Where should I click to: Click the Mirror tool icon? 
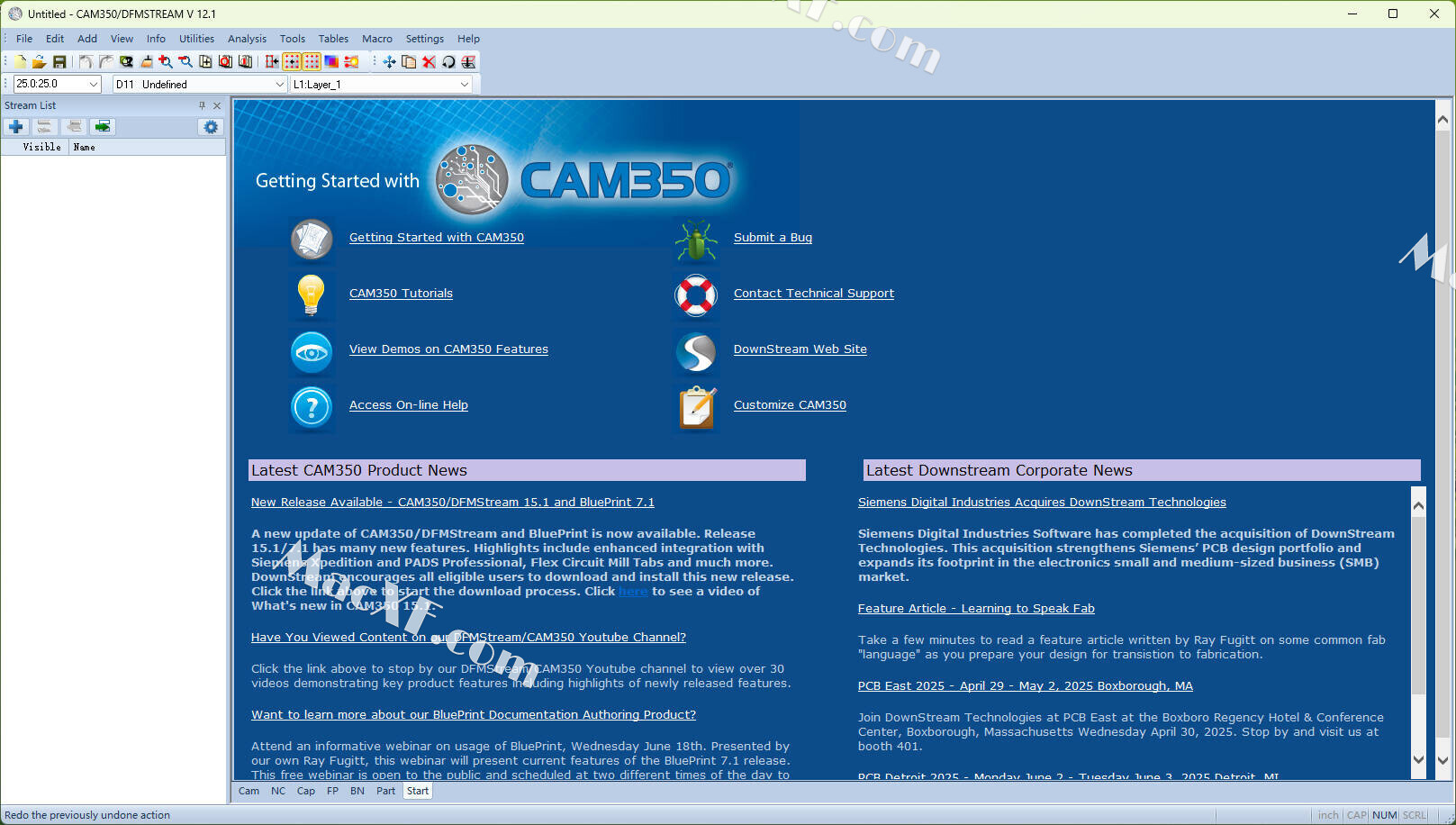(468, 61)
